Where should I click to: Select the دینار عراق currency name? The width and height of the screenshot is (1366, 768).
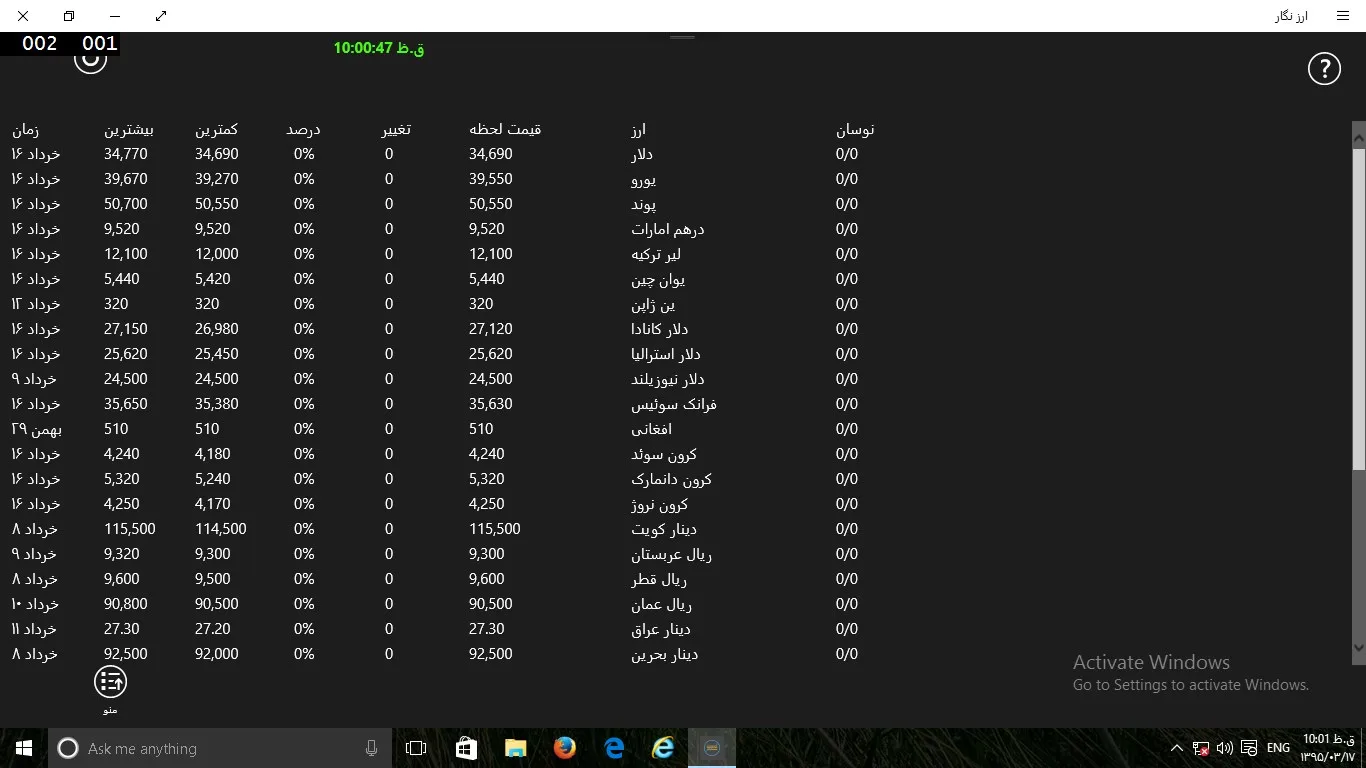pos(660,629)
